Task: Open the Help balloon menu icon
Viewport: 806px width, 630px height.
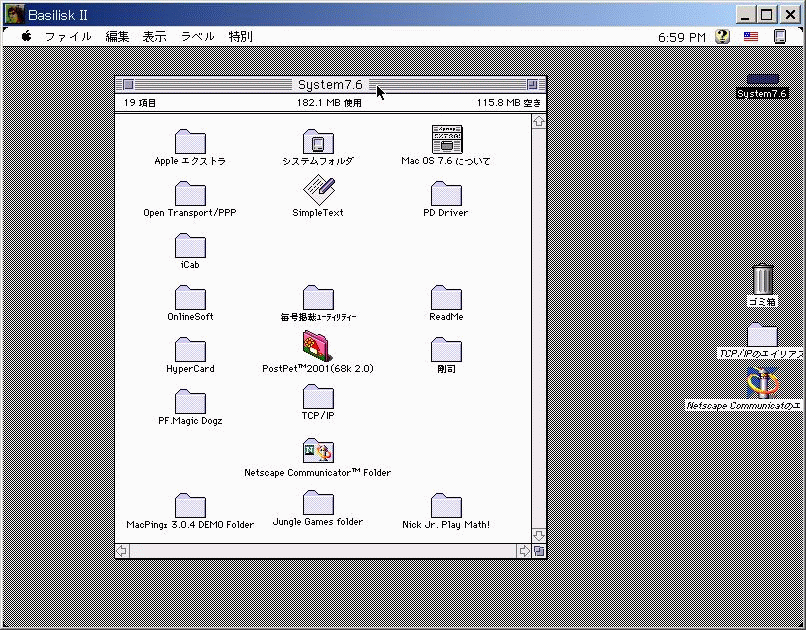Action: (x=722, y=36)
